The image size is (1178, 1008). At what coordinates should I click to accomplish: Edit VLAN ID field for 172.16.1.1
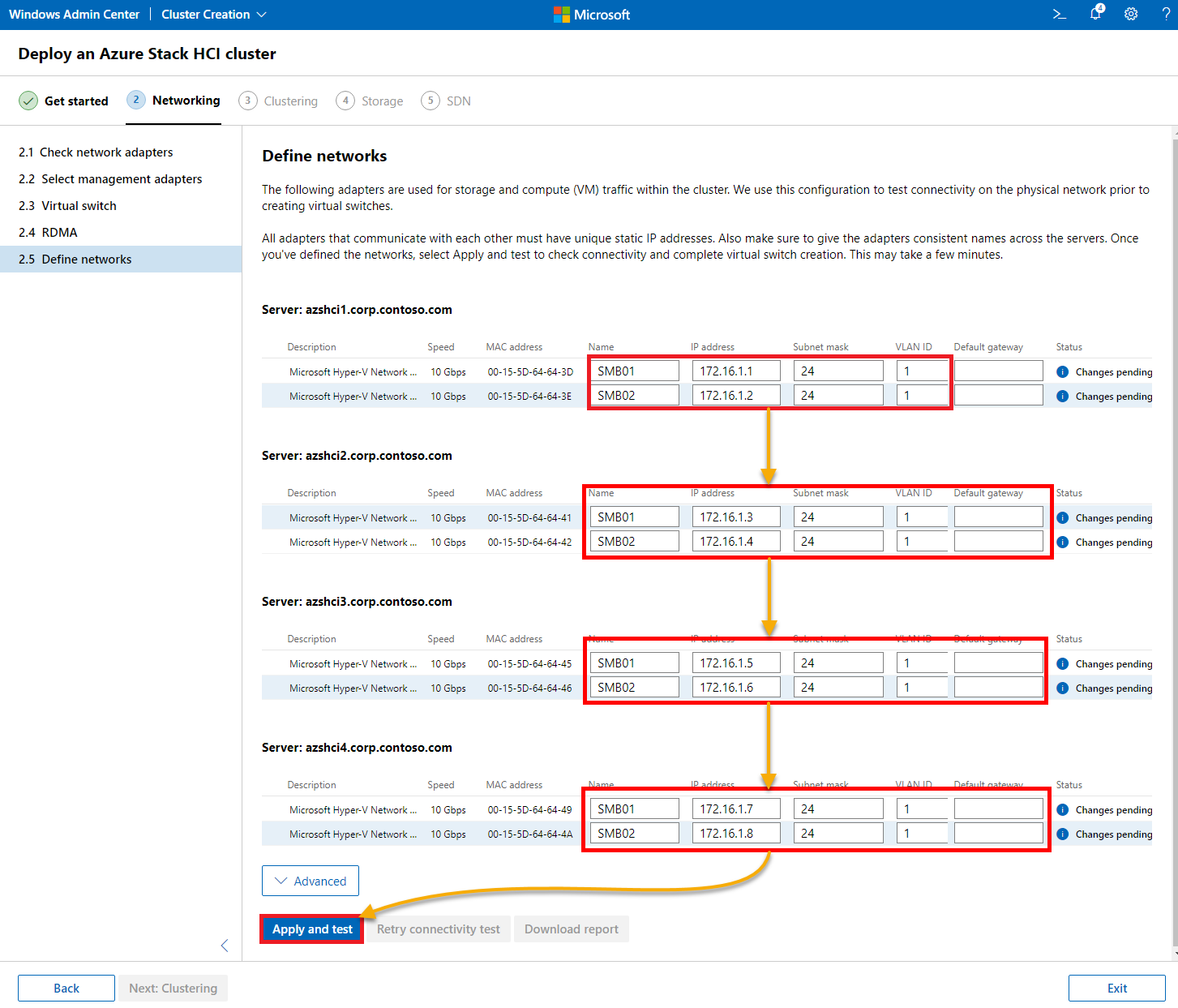click(x=922, y=371)
